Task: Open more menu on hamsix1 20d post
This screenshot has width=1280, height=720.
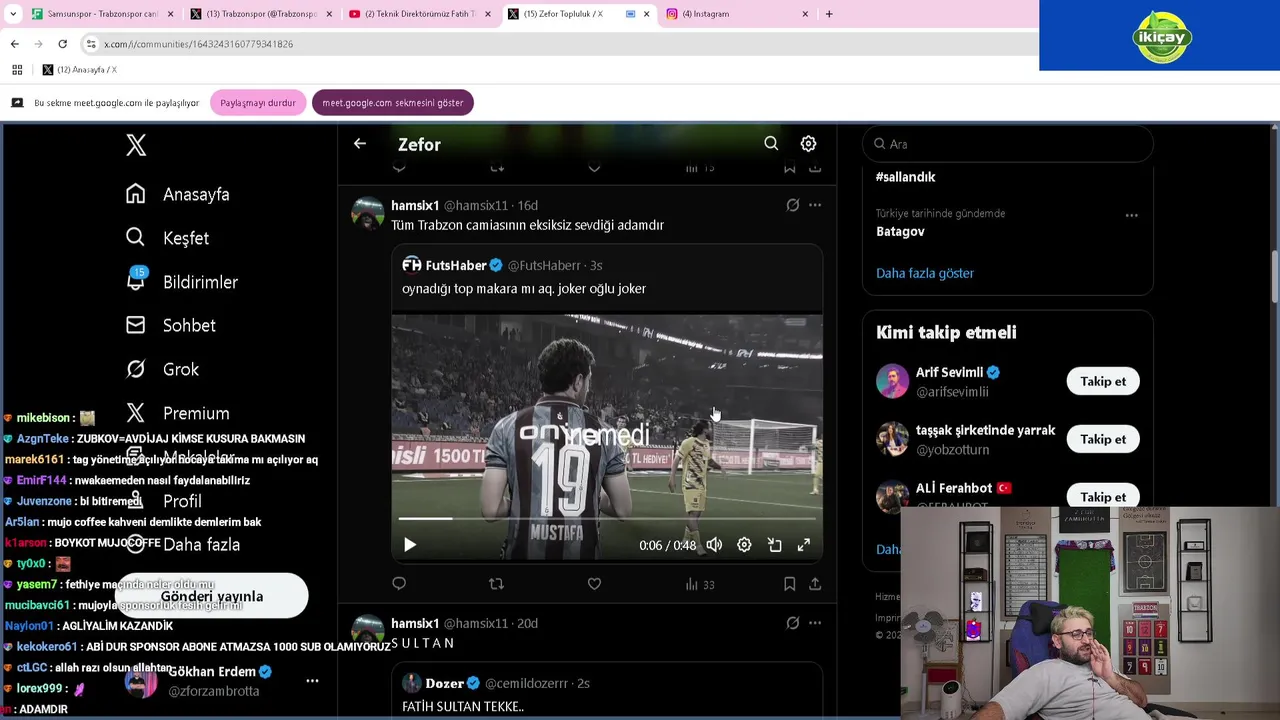Action: (815, 623)
